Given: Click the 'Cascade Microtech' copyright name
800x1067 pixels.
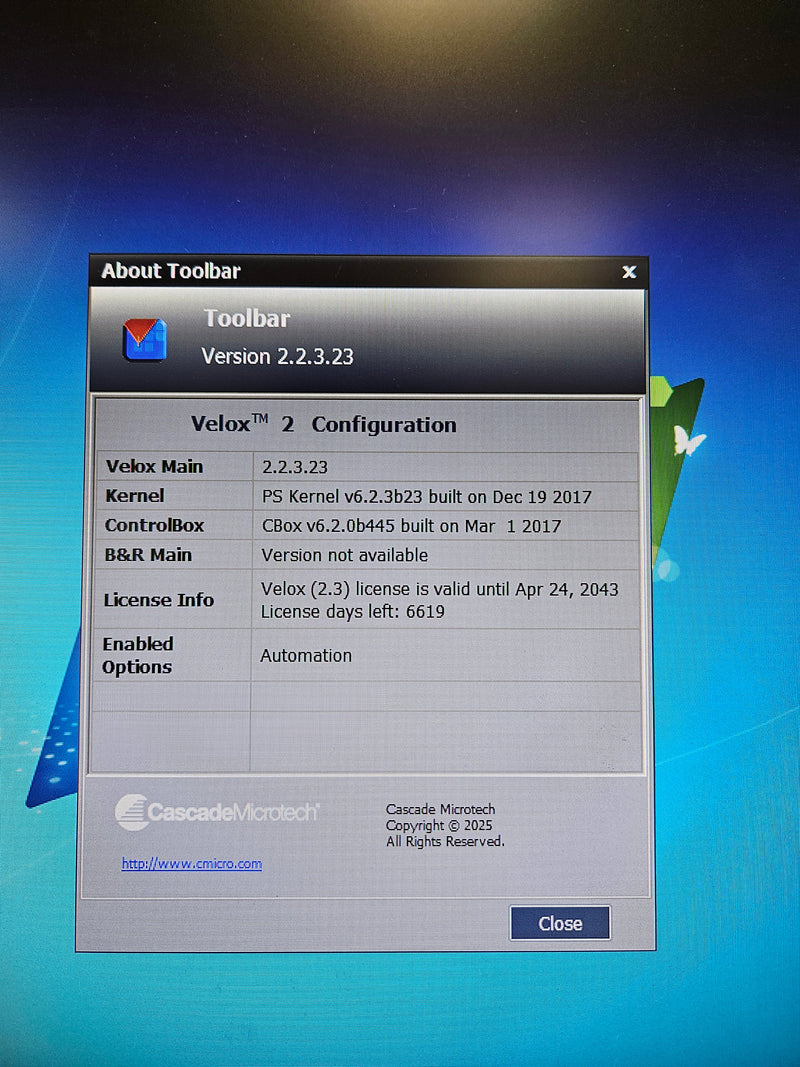Looking at the screenshot, I should tap(440, 809).
